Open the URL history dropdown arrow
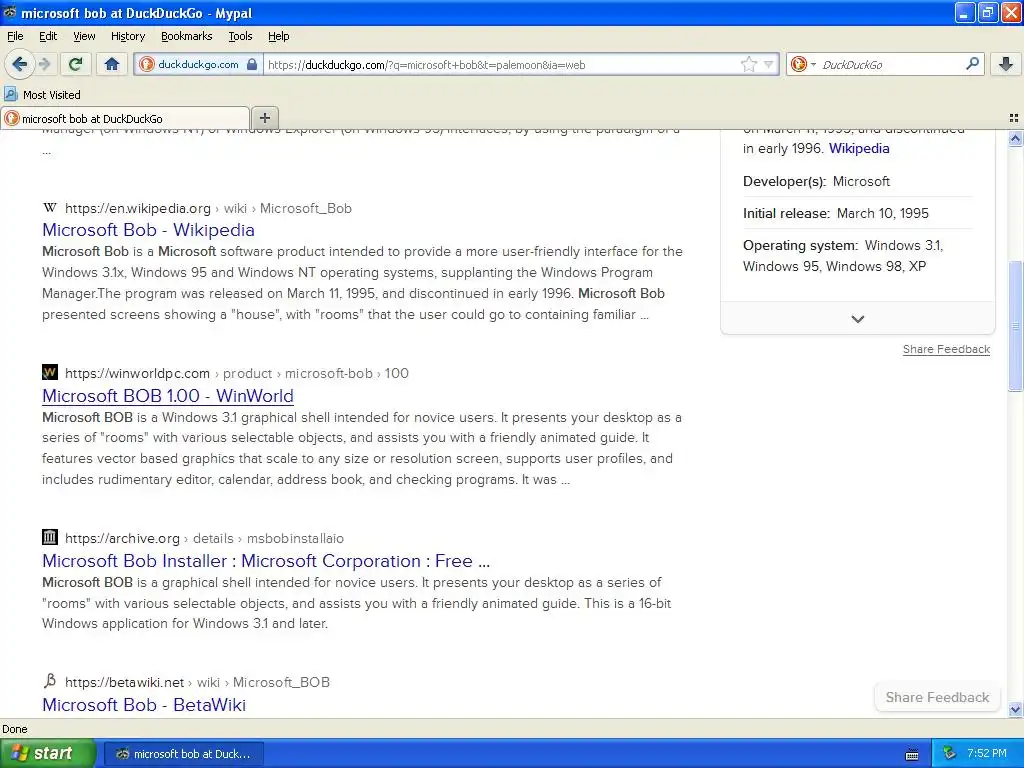Screen dimensions: 1024x768 (x=769, y=64)
